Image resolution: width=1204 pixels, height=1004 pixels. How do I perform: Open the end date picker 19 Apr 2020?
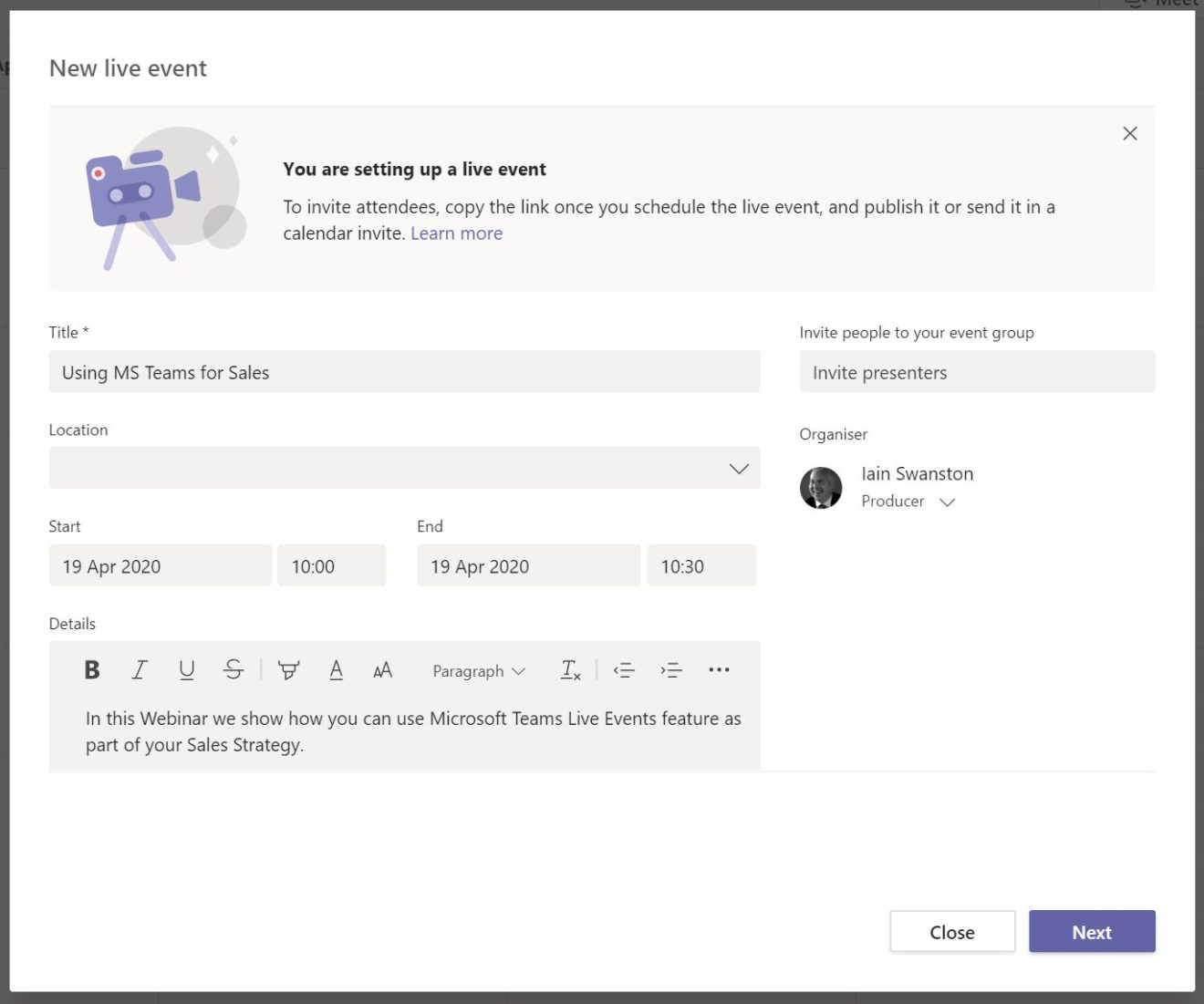(529, 565)
